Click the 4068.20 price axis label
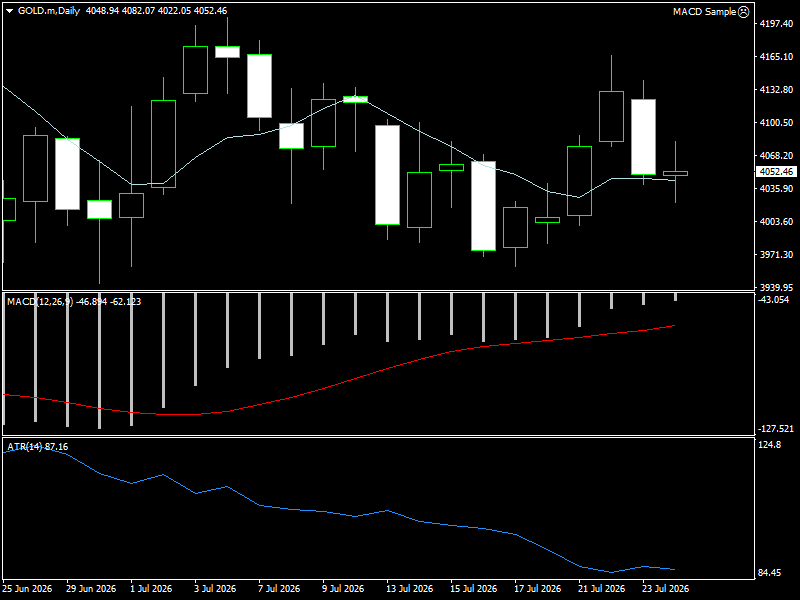 (x=776, y=156)
